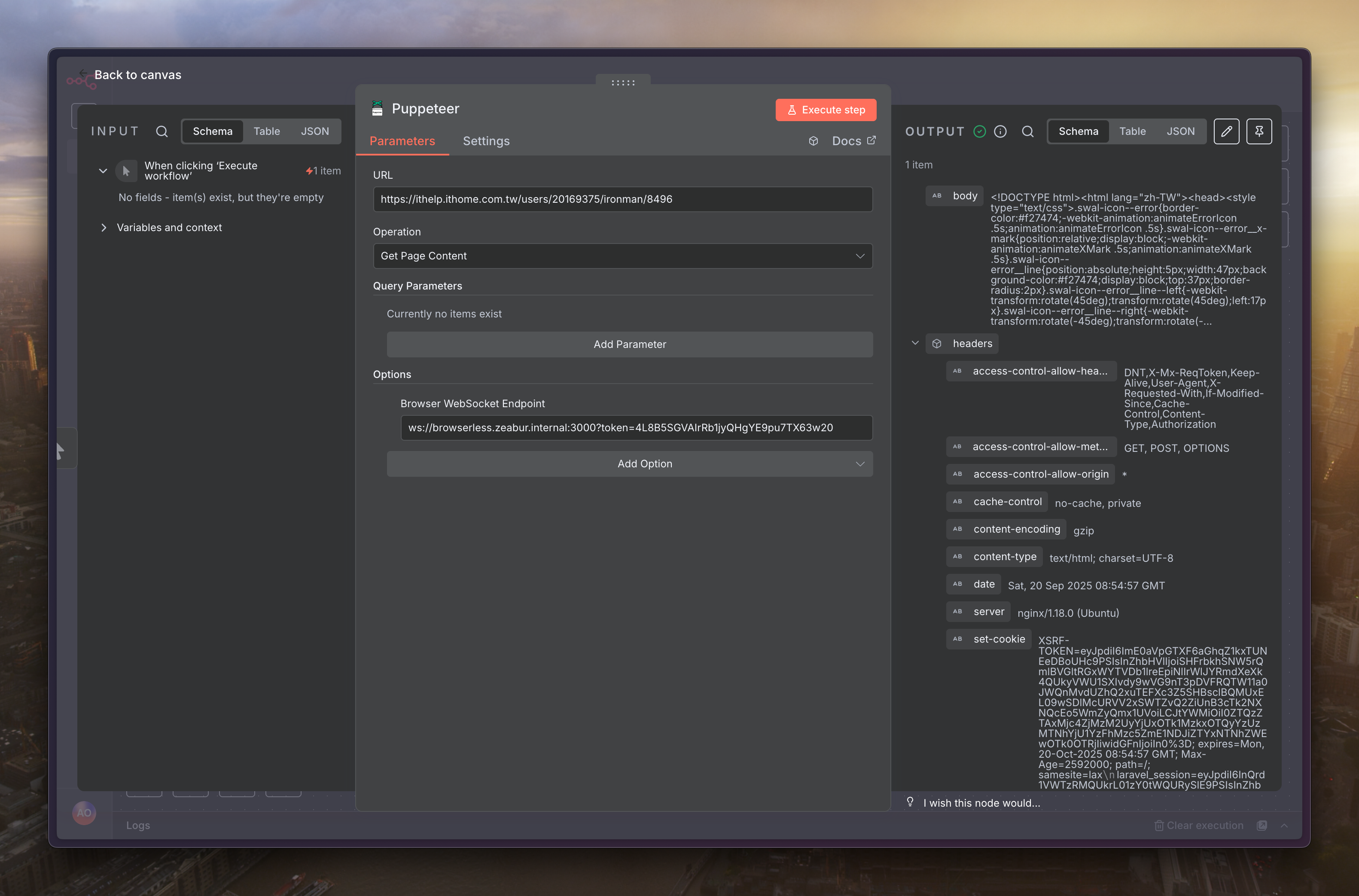This screenshot has height=896, width=1359.
Task: Click the OUTPUT panel search icon
Action: (x=1027, y=131)
